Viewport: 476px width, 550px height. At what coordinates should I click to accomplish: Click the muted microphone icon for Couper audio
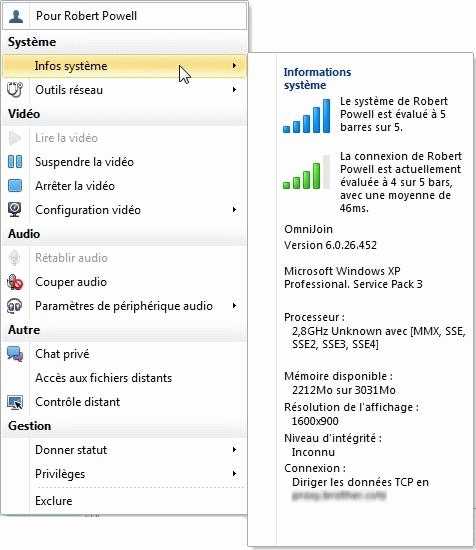coord(15,282)
